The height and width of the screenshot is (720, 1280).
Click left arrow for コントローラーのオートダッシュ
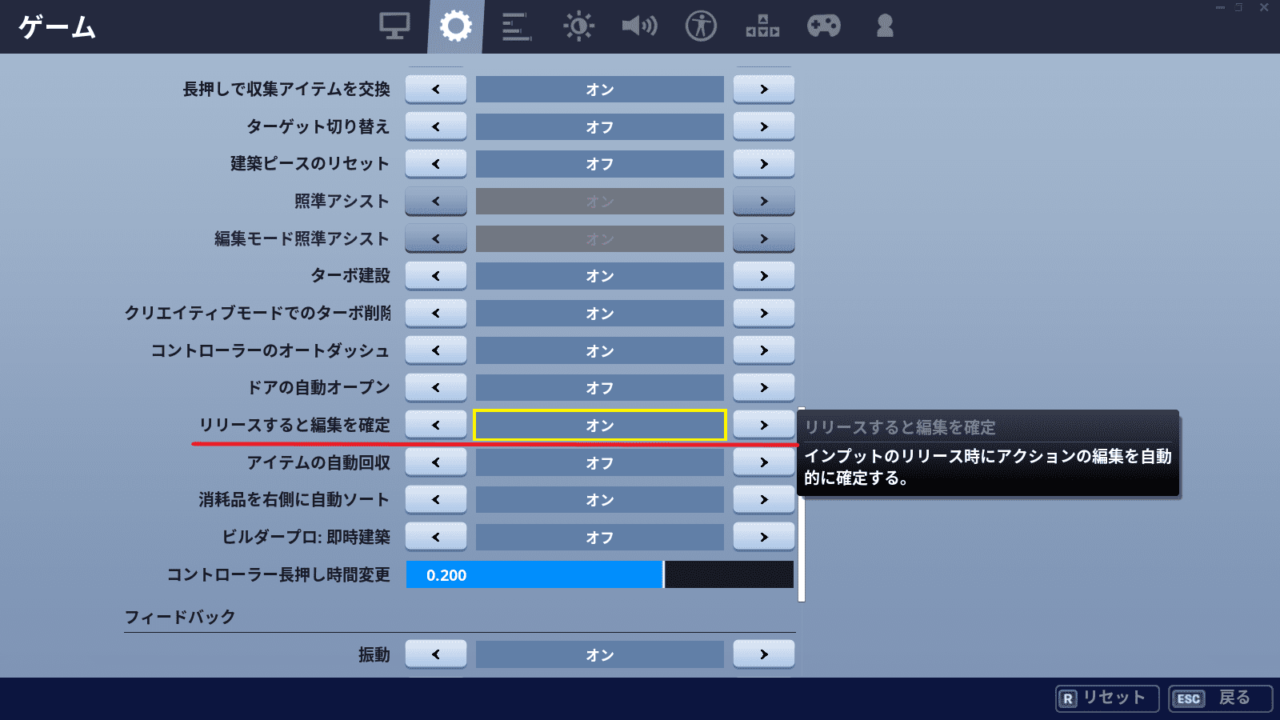436,350
